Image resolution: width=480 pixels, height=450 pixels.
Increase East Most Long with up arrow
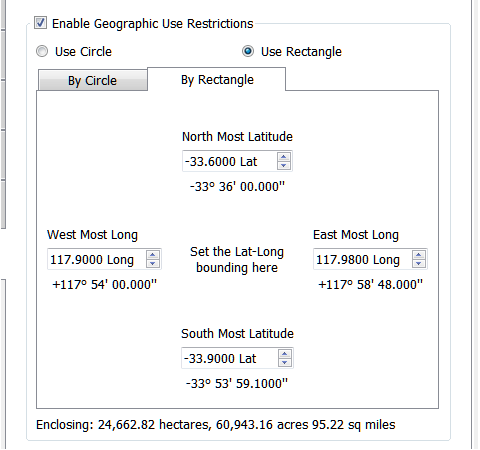(418, 255)
